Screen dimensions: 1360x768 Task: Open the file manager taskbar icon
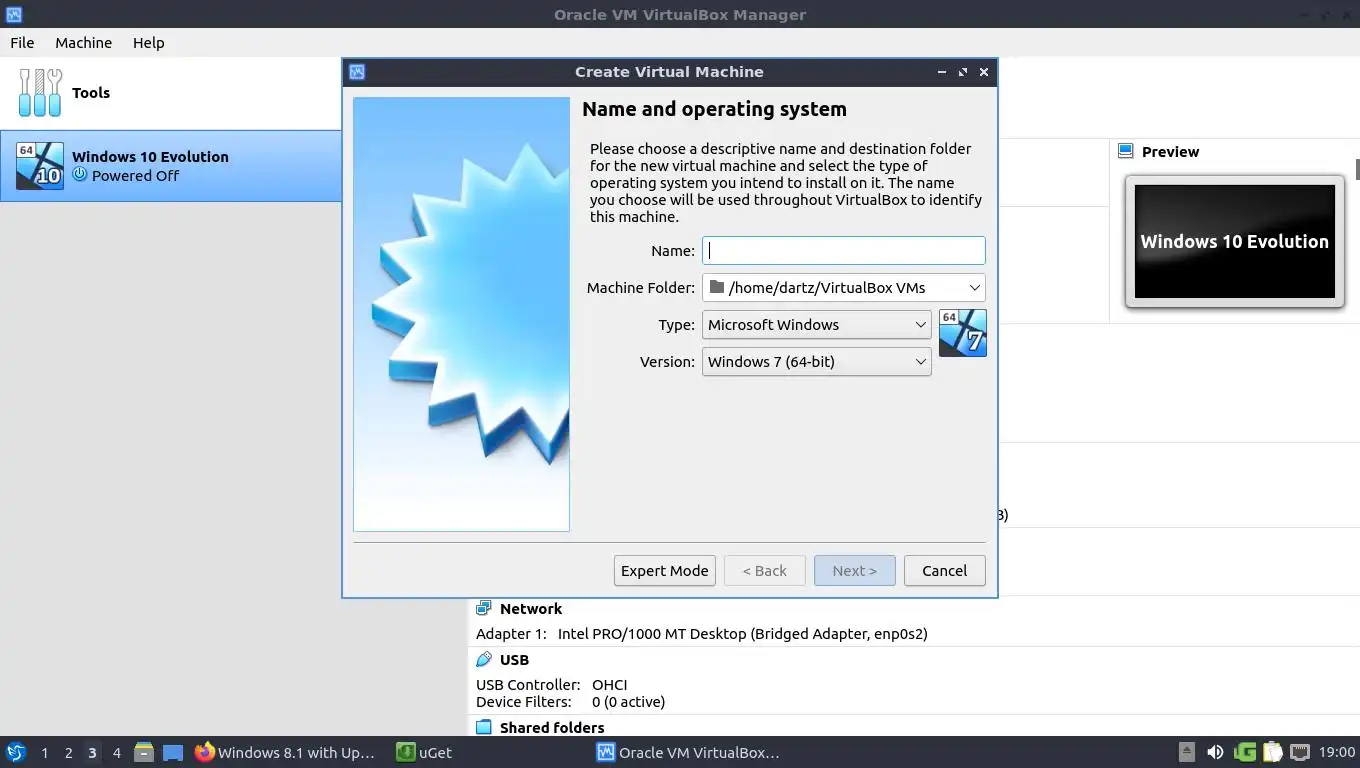(143, 752)
